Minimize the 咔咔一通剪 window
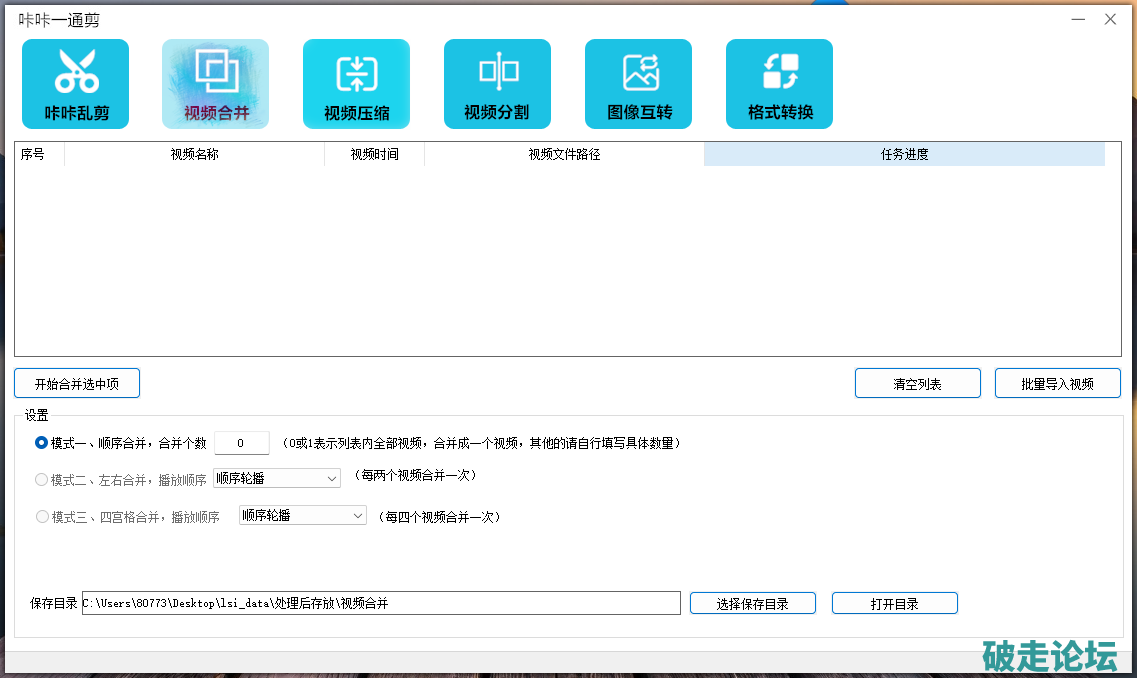 pyautogui.click(x=1078, y=19)
